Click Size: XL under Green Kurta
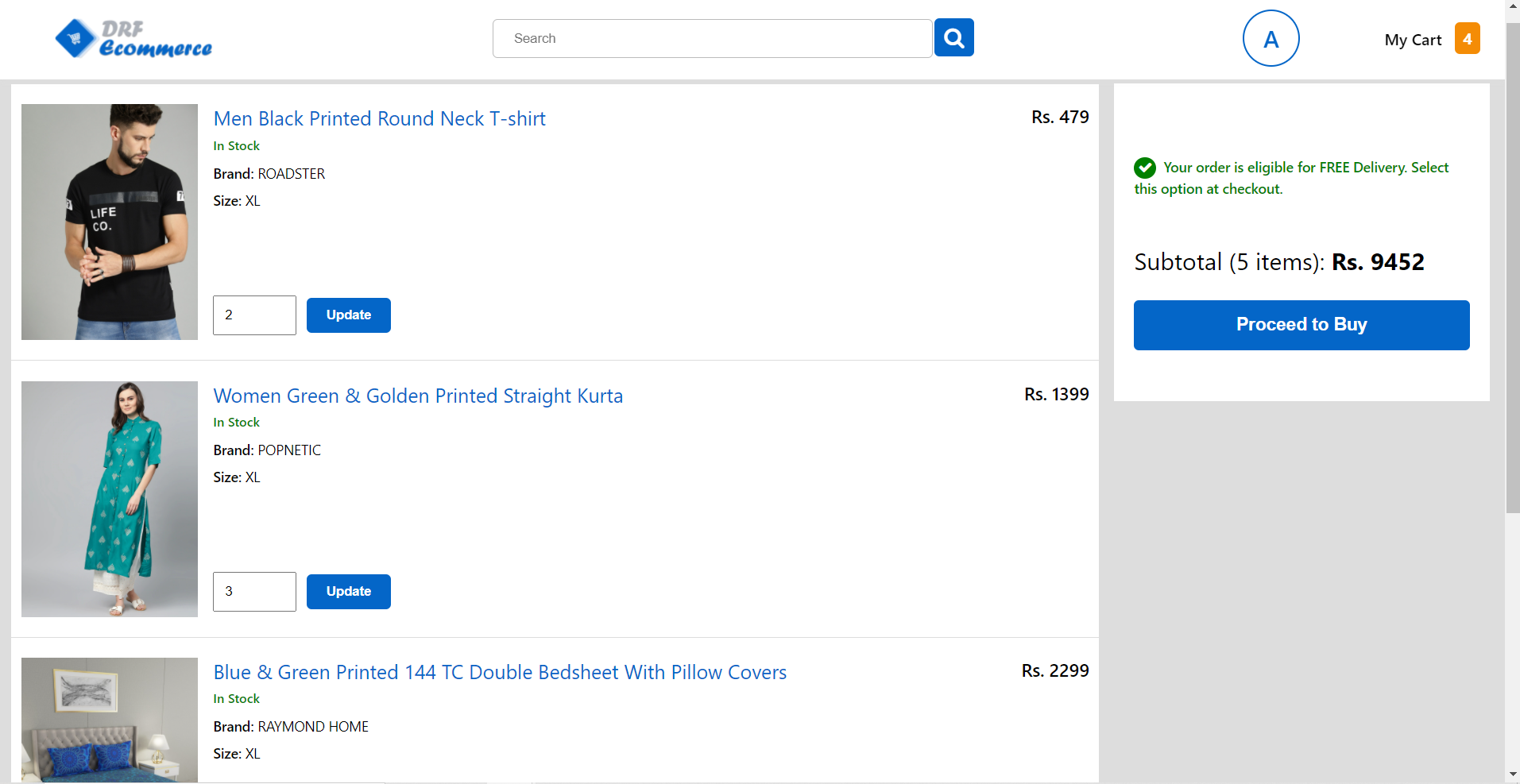 point(237,477)
